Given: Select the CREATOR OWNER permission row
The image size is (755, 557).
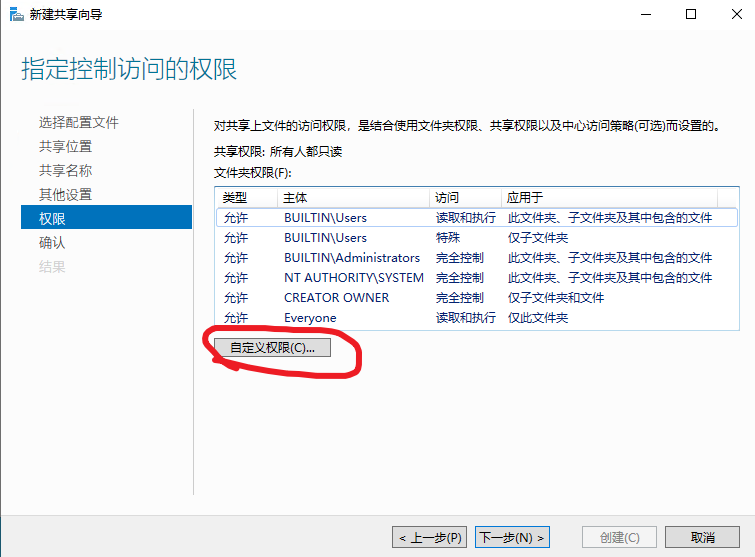Looking at the screenshot, I should tap(475, 298).
